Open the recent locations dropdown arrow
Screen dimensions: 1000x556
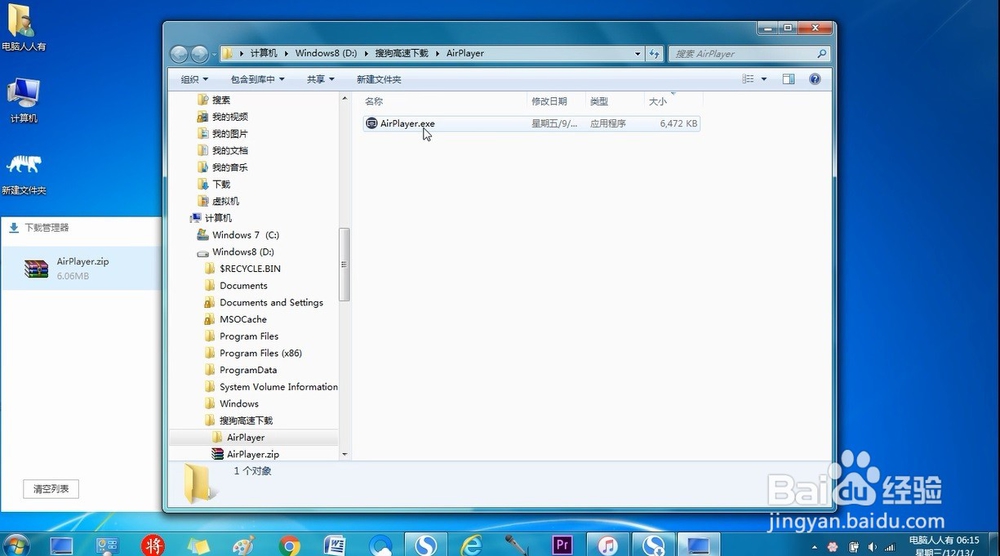point(214,54)
